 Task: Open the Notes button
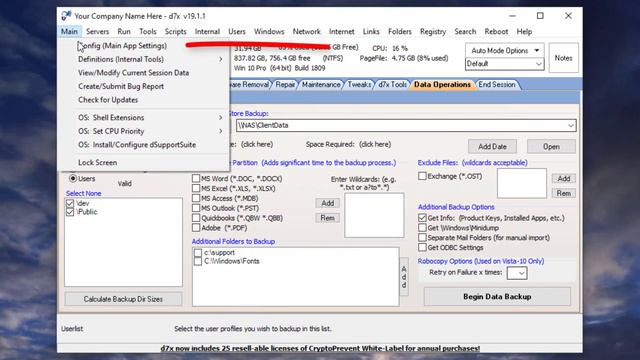click(x=563, y=58)
